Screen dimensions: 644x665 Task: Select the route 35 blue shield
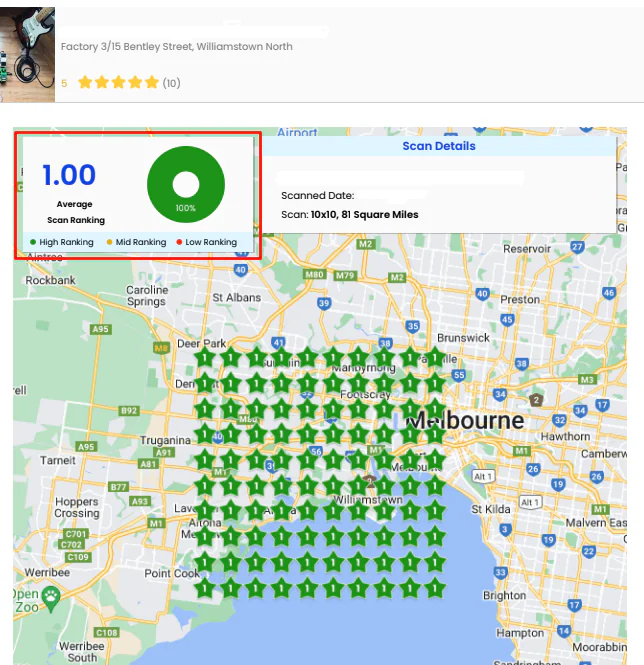(x=412, y=326)
